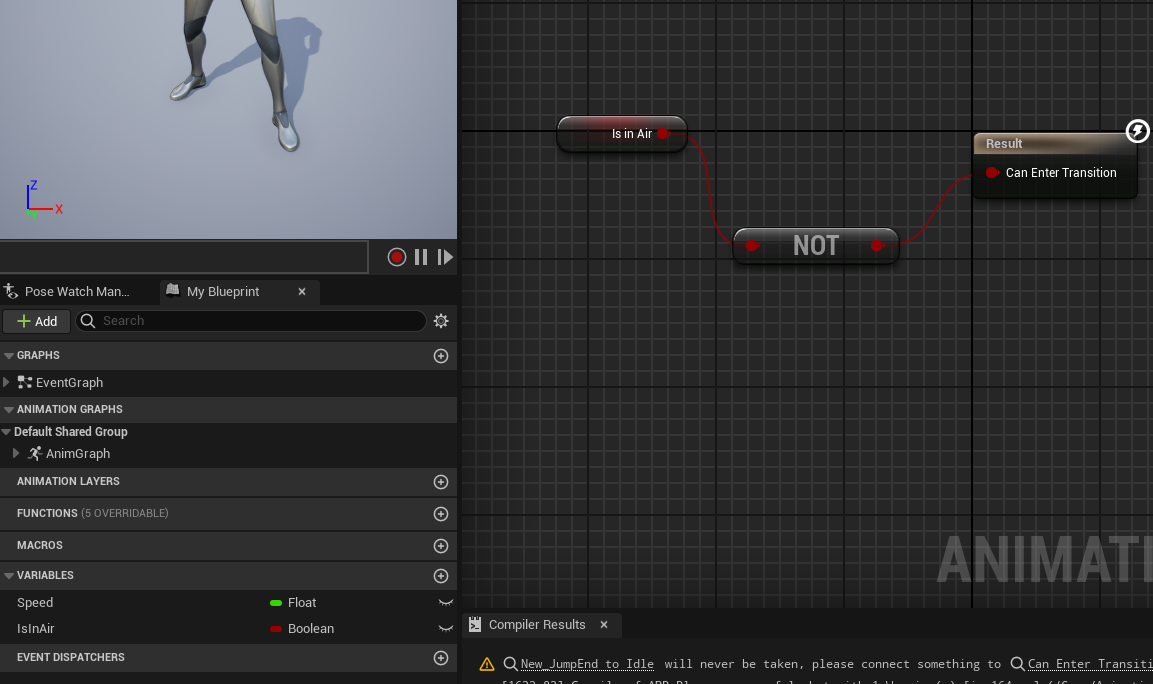The width and height of the screenshot is (1153, 684).
Task: Click ANIMATION LAYERS section header
Action: click(228, 482)
